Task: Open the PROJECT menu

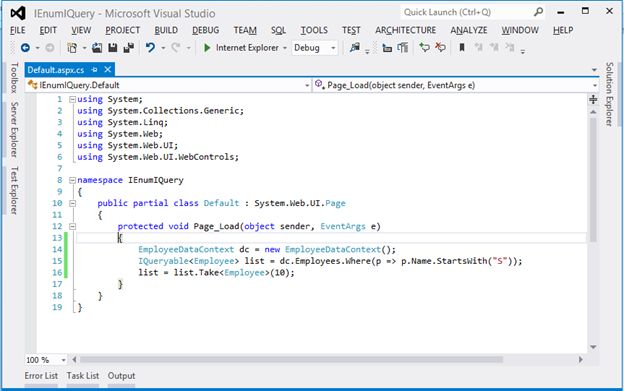Action: coord(123,30)
